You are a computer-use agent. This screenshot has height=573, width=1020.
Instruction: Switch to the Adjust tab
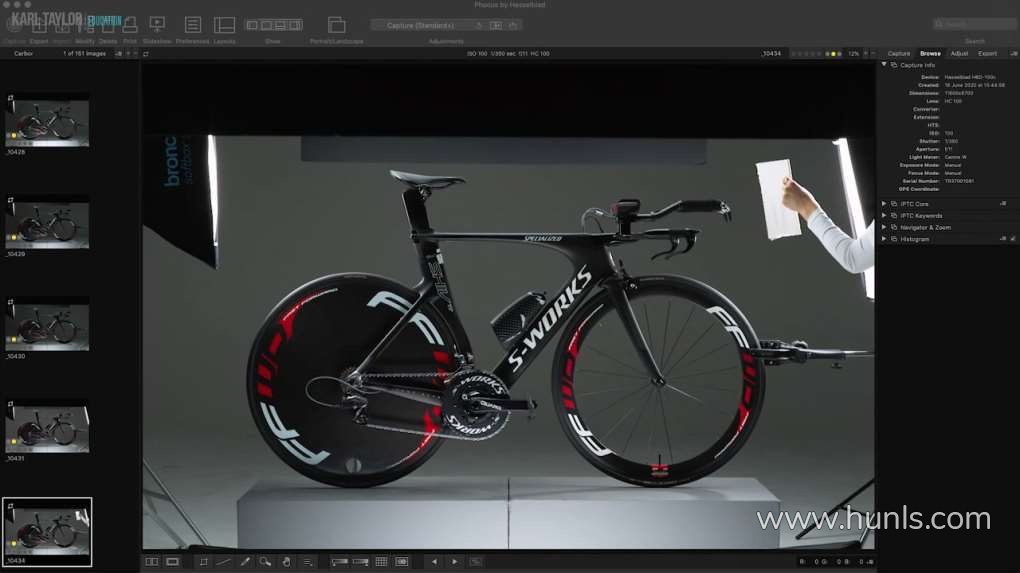(x=960, y=54)
